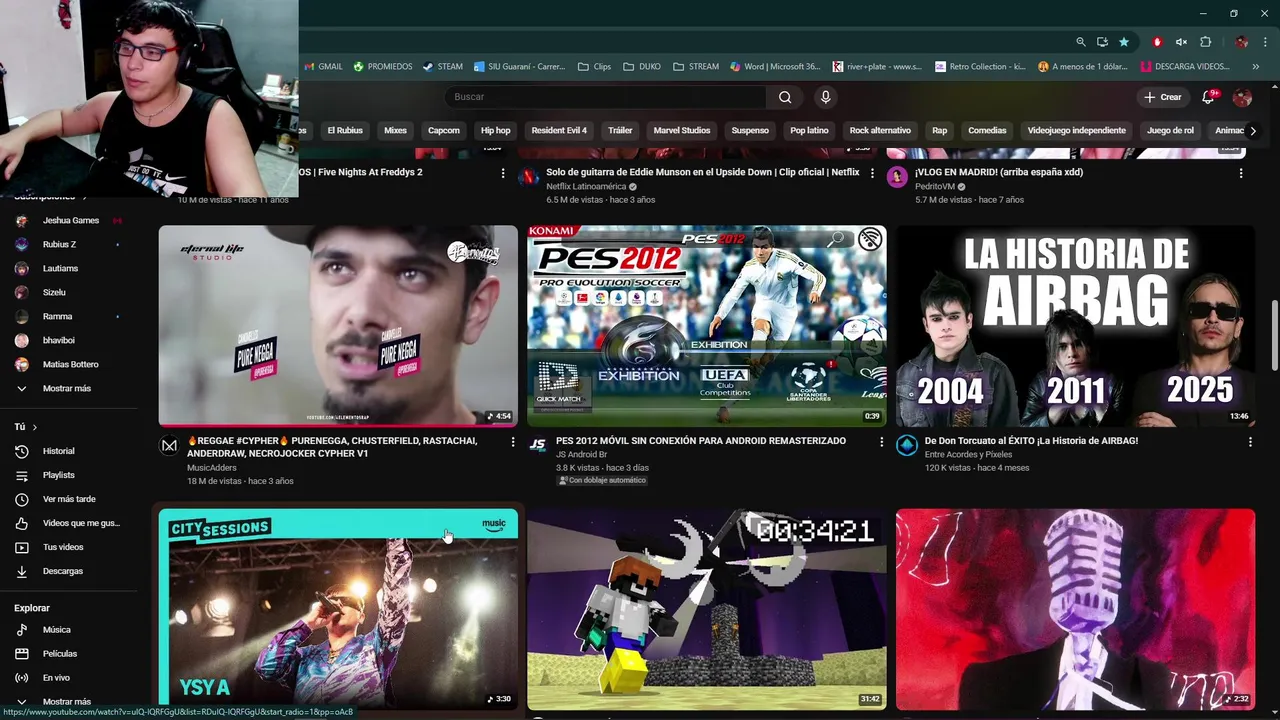Select the Marvel Studios filter chip

pos(682,131)
